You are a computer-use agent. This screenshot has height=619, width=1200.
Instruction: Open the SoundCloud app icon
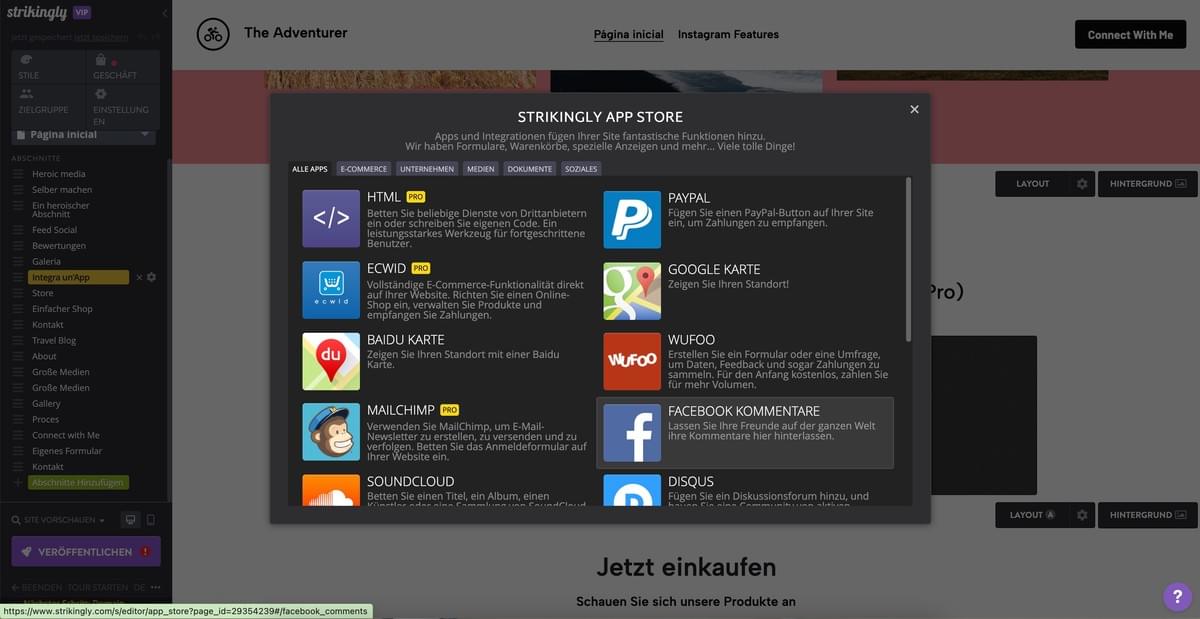point(331,490)
